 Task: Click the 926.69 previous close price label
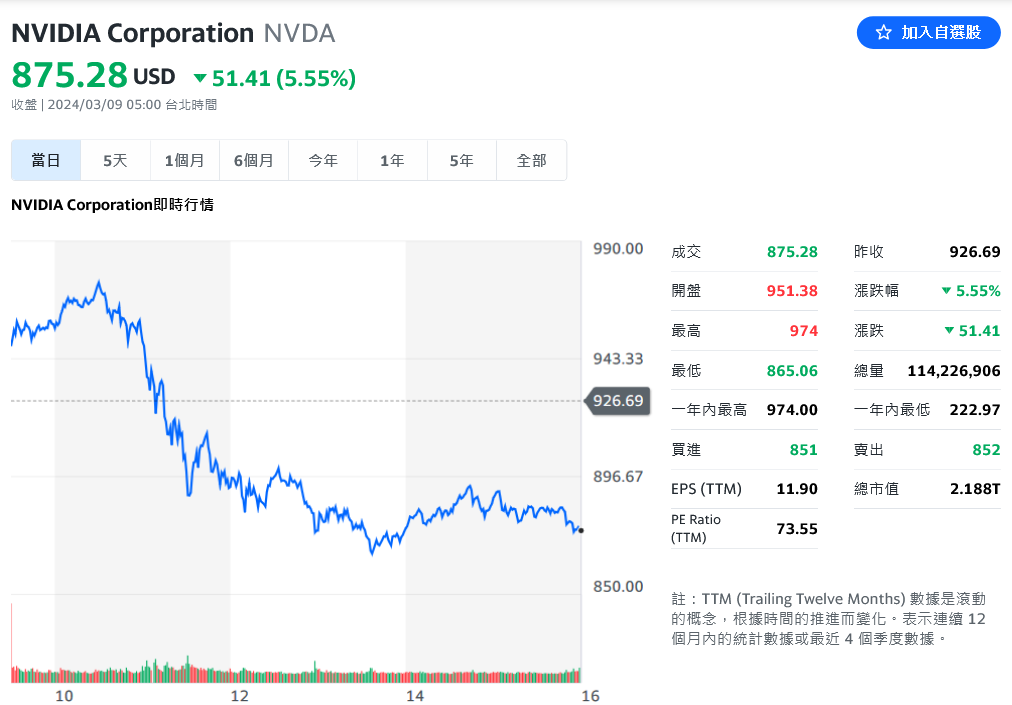(x=618, y=401)
